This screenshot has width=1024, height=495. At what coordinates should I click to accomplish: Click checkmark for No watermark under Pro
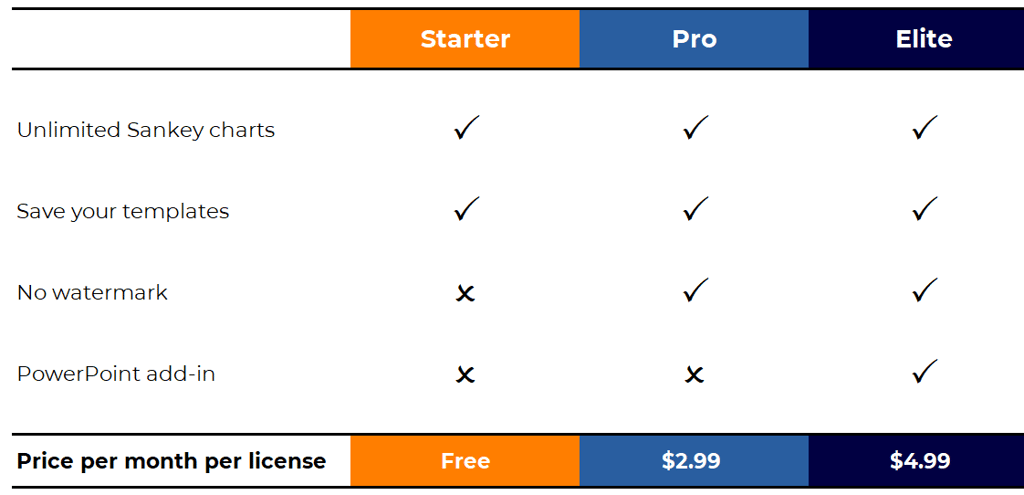coord(695,290)
